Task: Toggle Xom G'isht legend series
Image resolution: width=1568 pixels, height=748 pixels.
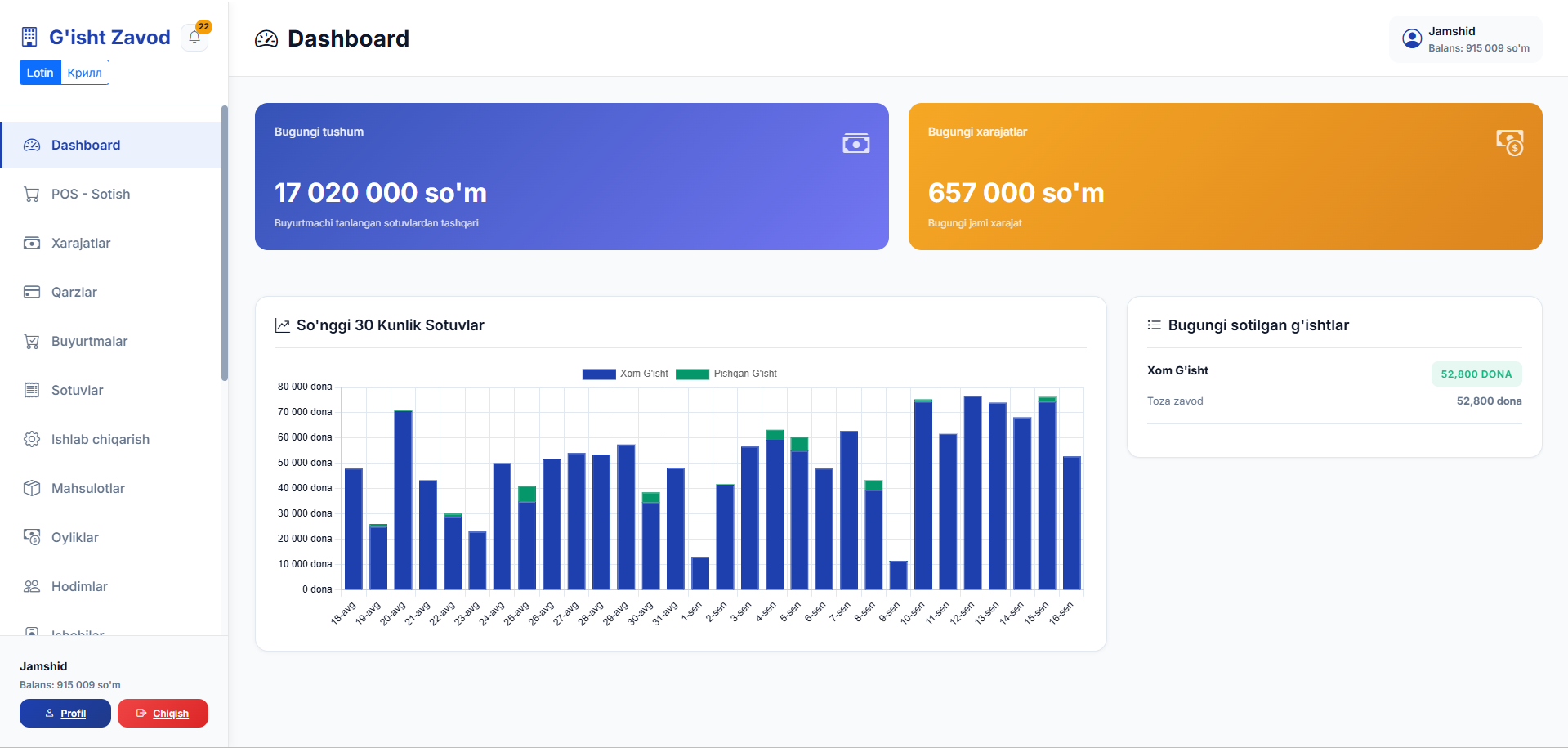Action: (x=625, y=374)
